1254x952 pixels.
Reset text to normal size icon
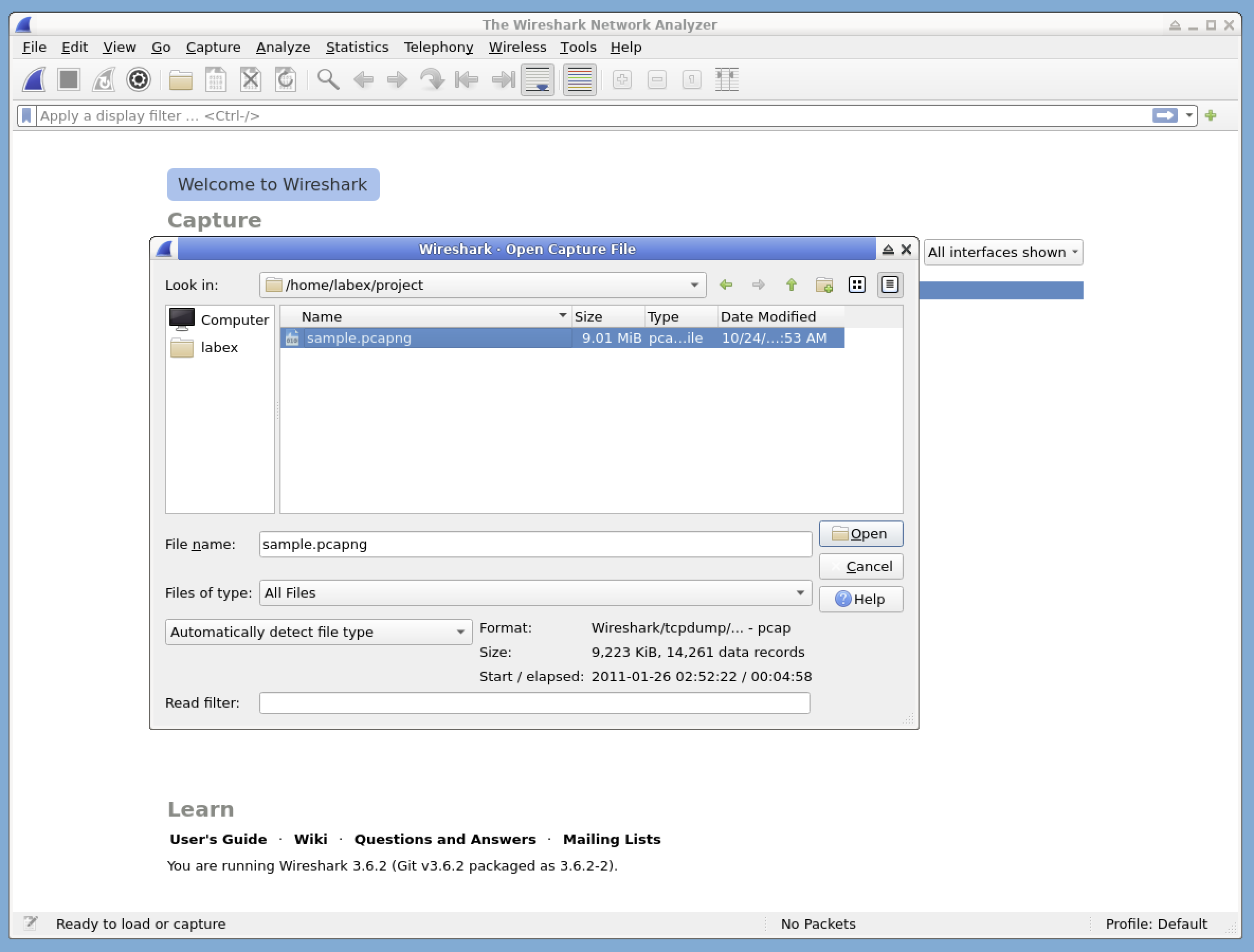(x=692, y=79)
